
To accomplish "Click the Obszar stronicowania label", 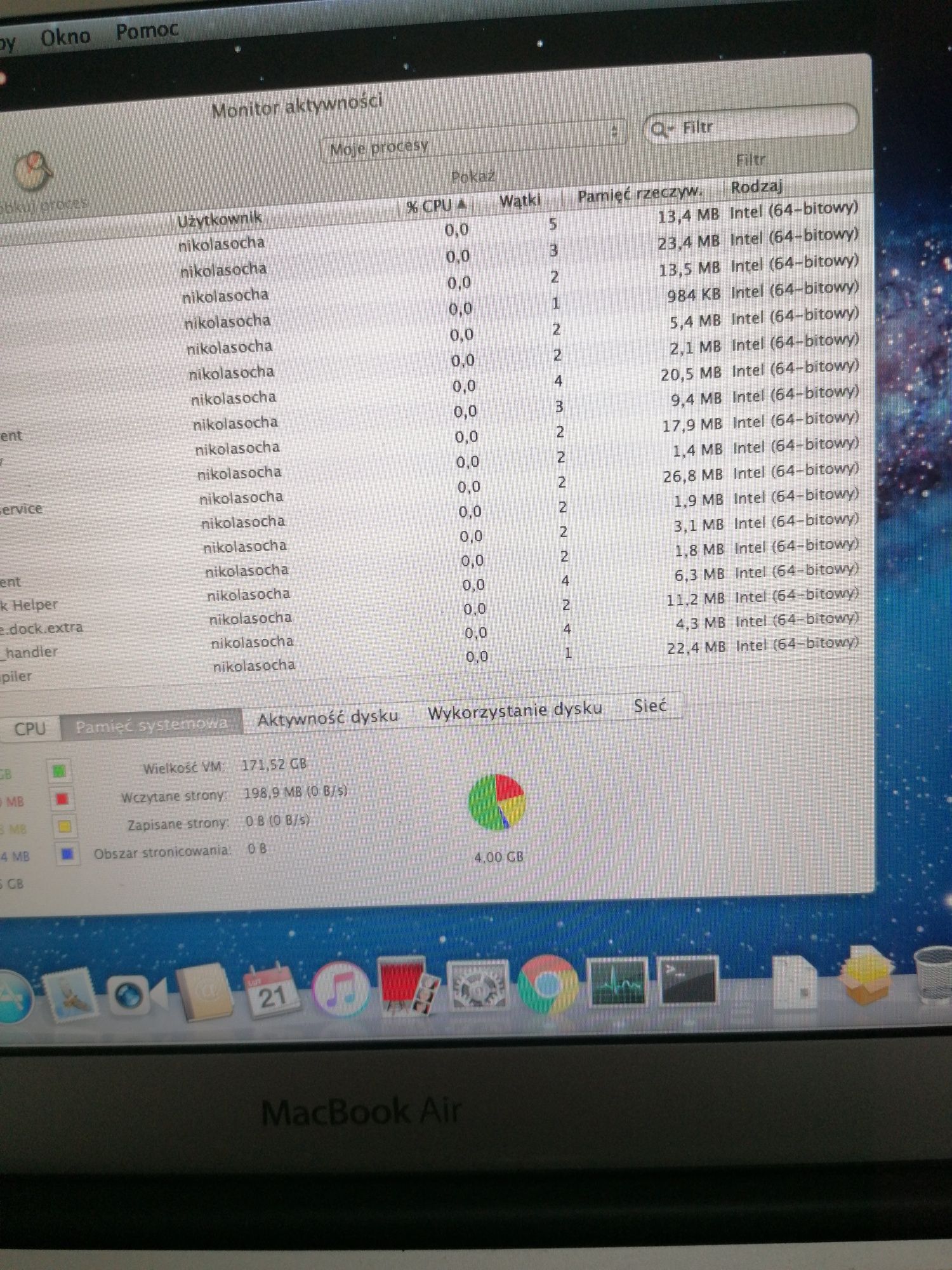I will [162, 852].
